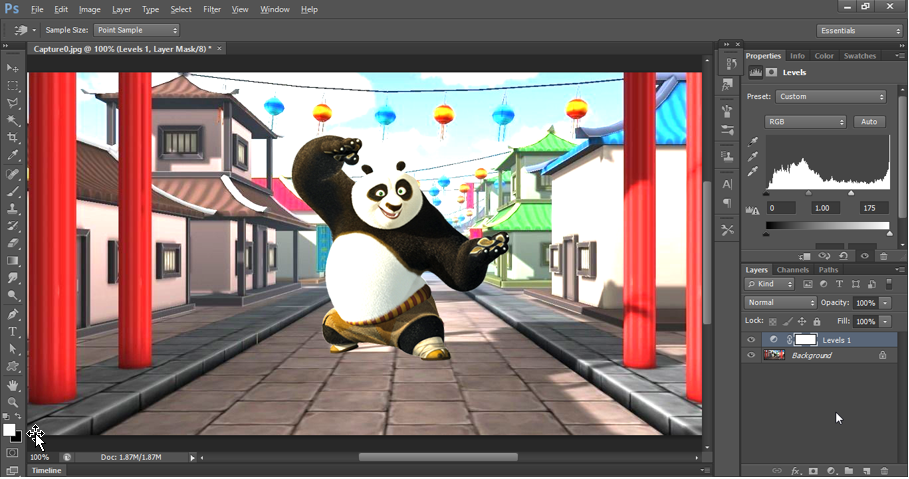Toggle lock transparent pixels
Screen dimensions: 909x479
(x=772, y=321)
